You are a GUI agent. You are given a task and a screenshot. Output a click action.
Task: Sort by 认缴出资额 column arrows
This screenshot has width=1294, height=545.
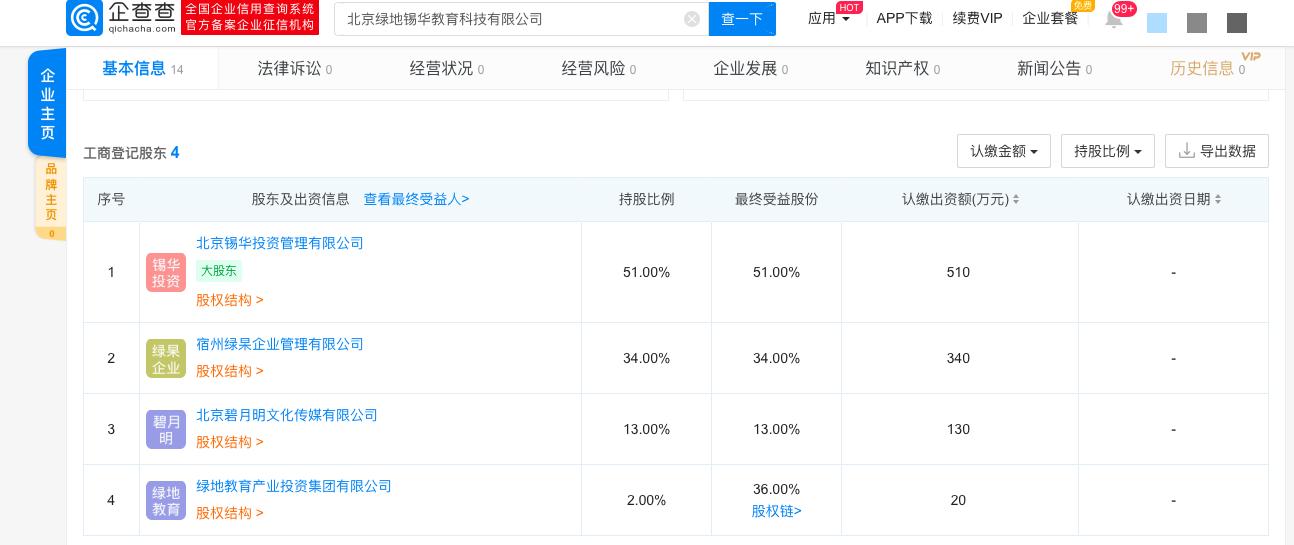(x=1016, y=199)
